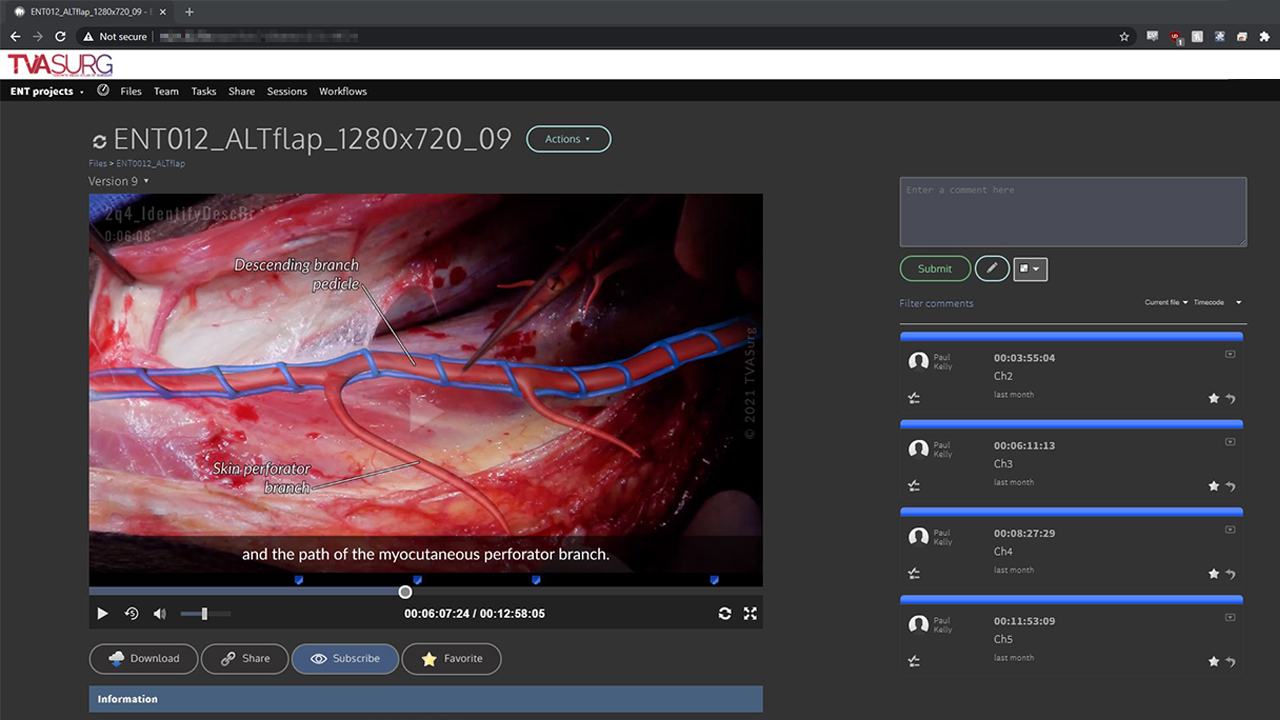Click the checklist task icon on Ch4 comment
Viewport: 1280px width, 720px height.
[x=914, y=574]
